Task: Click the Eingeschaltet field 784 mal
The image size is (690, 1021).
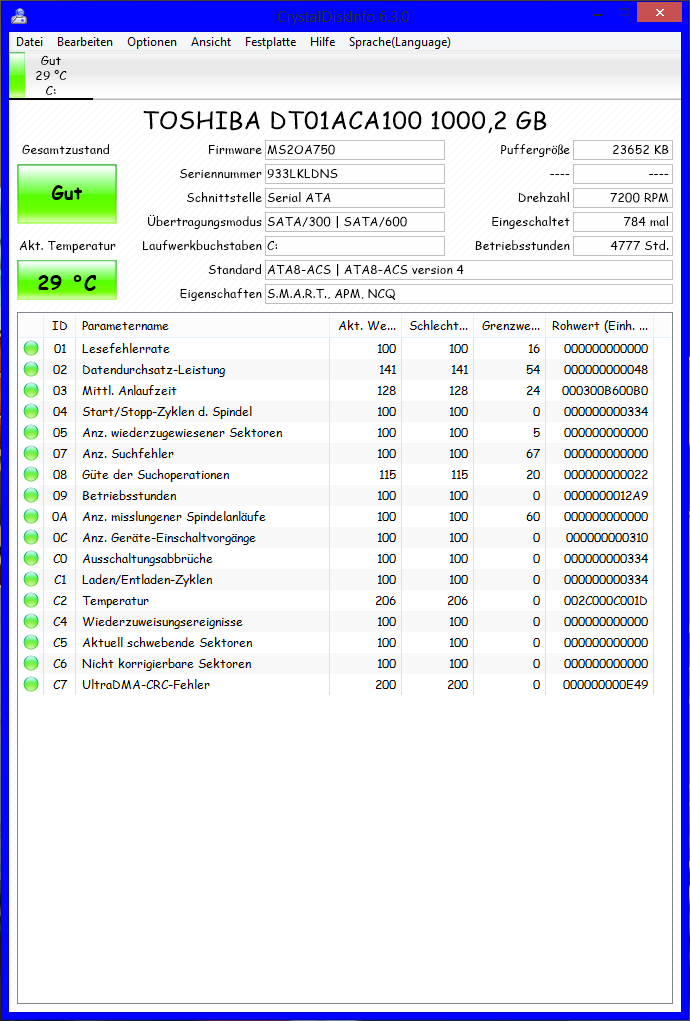Action: [x=623, y=222]
